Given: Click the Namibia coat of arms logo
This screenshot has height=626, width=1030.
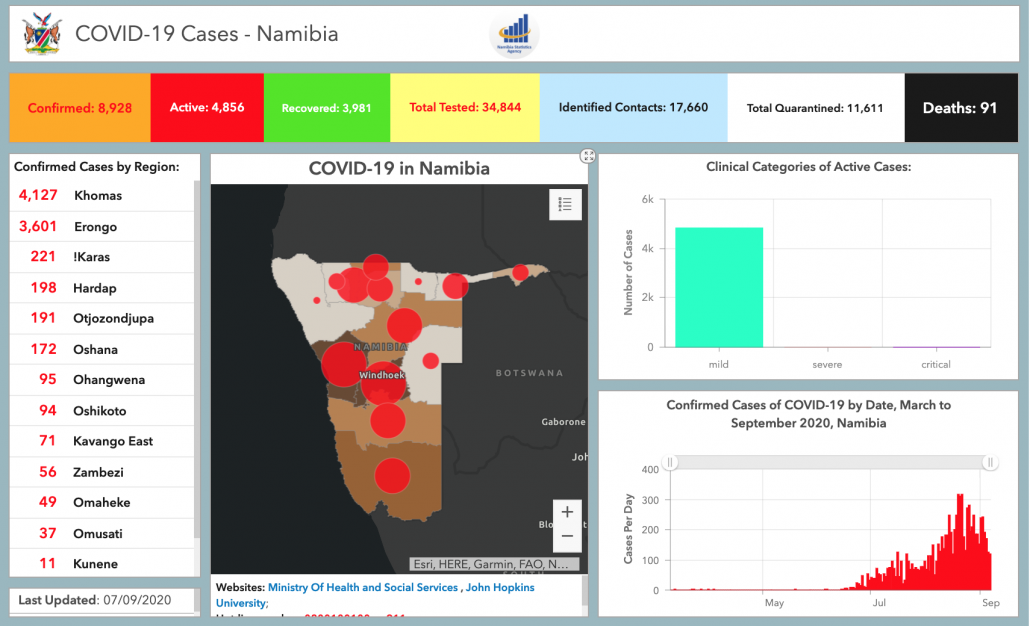Looking at the screenshot, I should click(41, 34).
